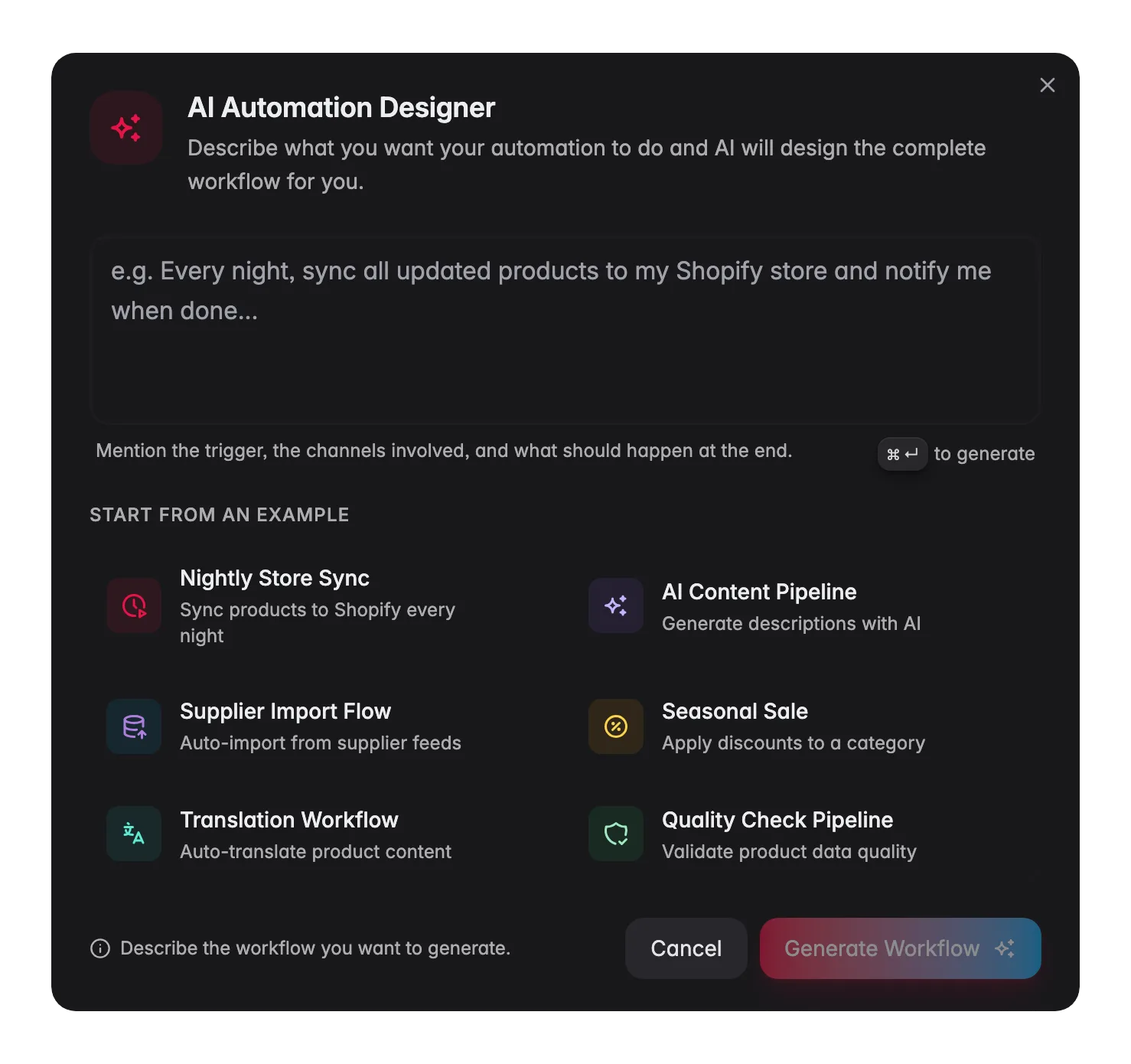Pick the Quality Check Pipeline example title
The height and width of the screenshot is (1064, 1131).
click(x=777, y=820)
